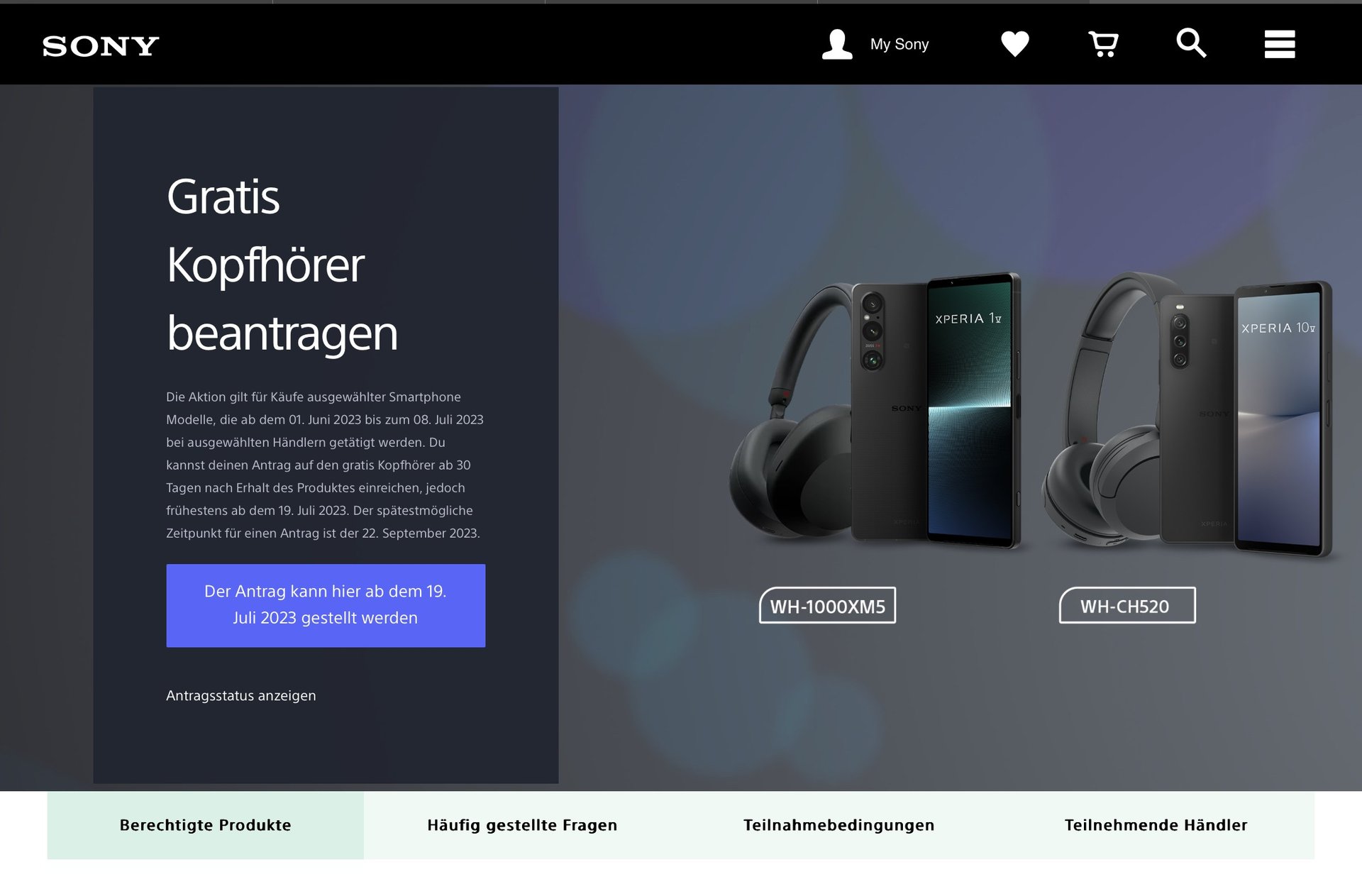The height and width of the screenshot is (896, 1362).
Task: Open the Teilnahmebedingungen tab
Action: 839,825
